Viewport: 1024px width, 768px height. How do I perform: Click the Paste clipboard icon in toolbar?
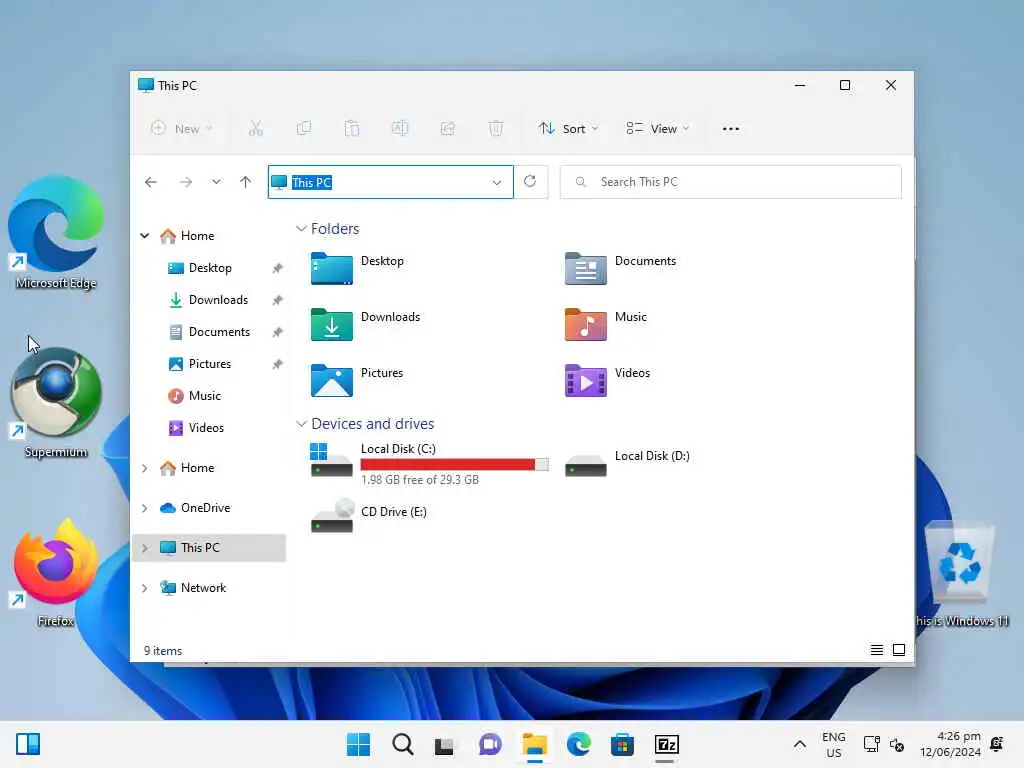click(352, 129)
